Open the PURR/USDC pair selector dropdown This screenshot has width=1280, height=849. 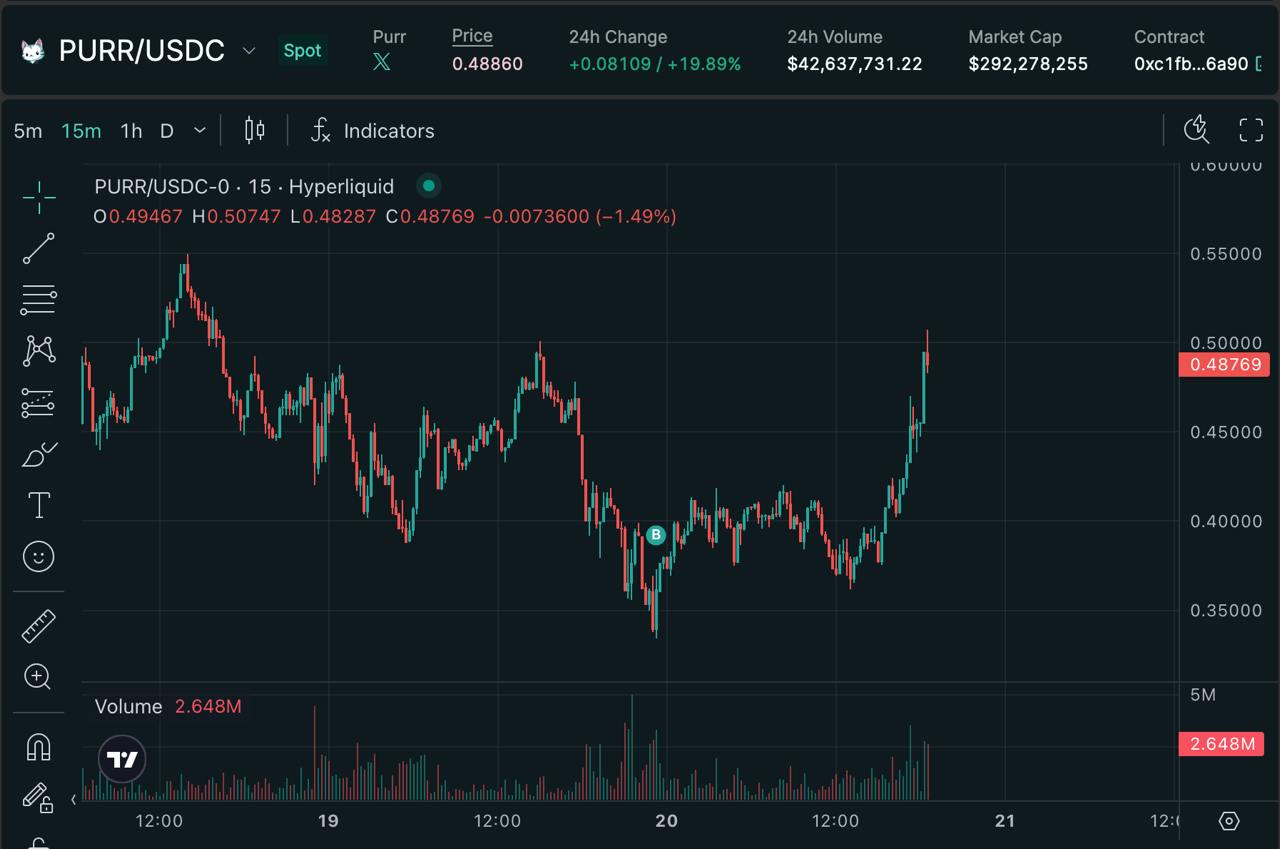pos(249,50)
